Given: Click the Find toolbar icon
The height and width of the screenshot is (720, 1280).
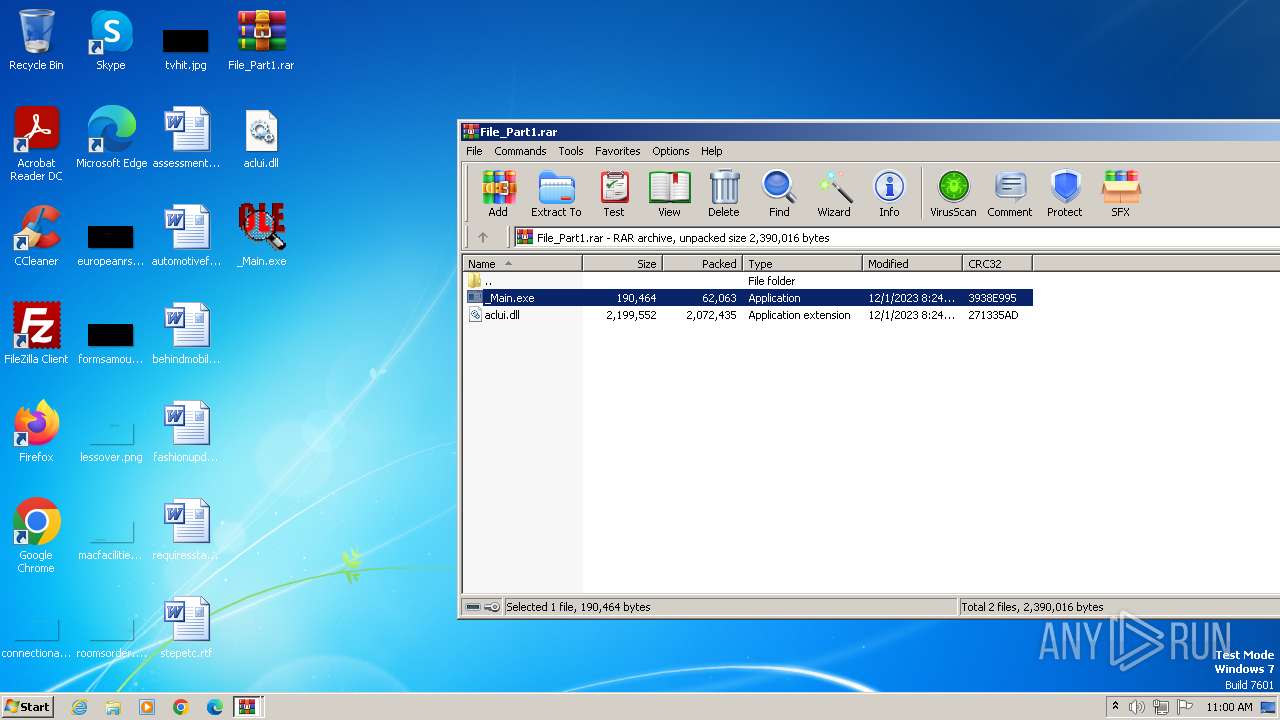Looking at the screenshot, I should (x=779, y=194).
